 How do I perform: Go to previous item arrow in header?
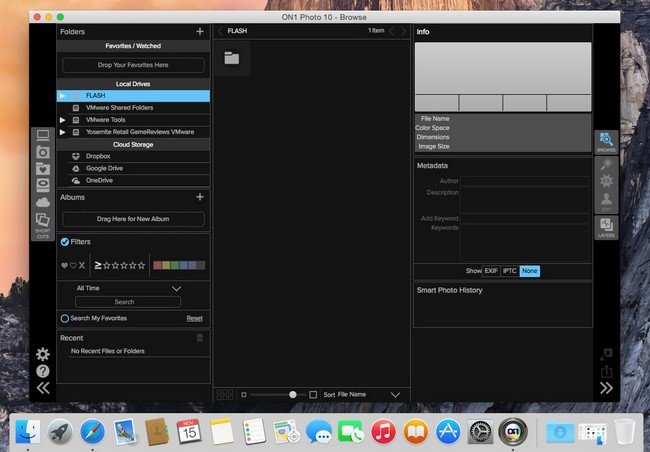point(391,31)
